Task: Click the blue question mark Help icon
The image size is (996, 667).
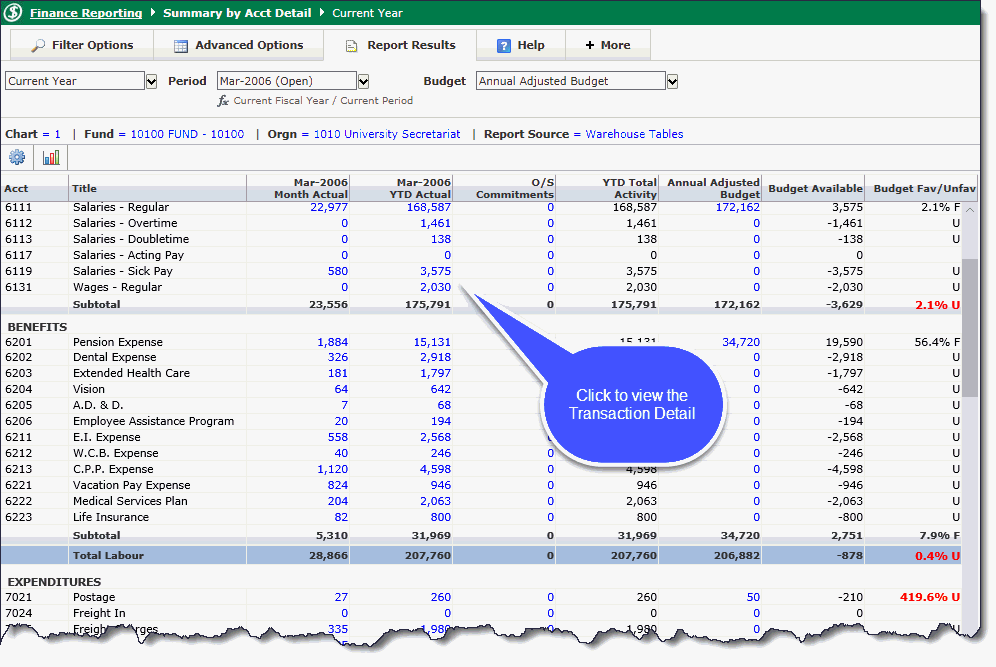Action: [x=504, y=46]
